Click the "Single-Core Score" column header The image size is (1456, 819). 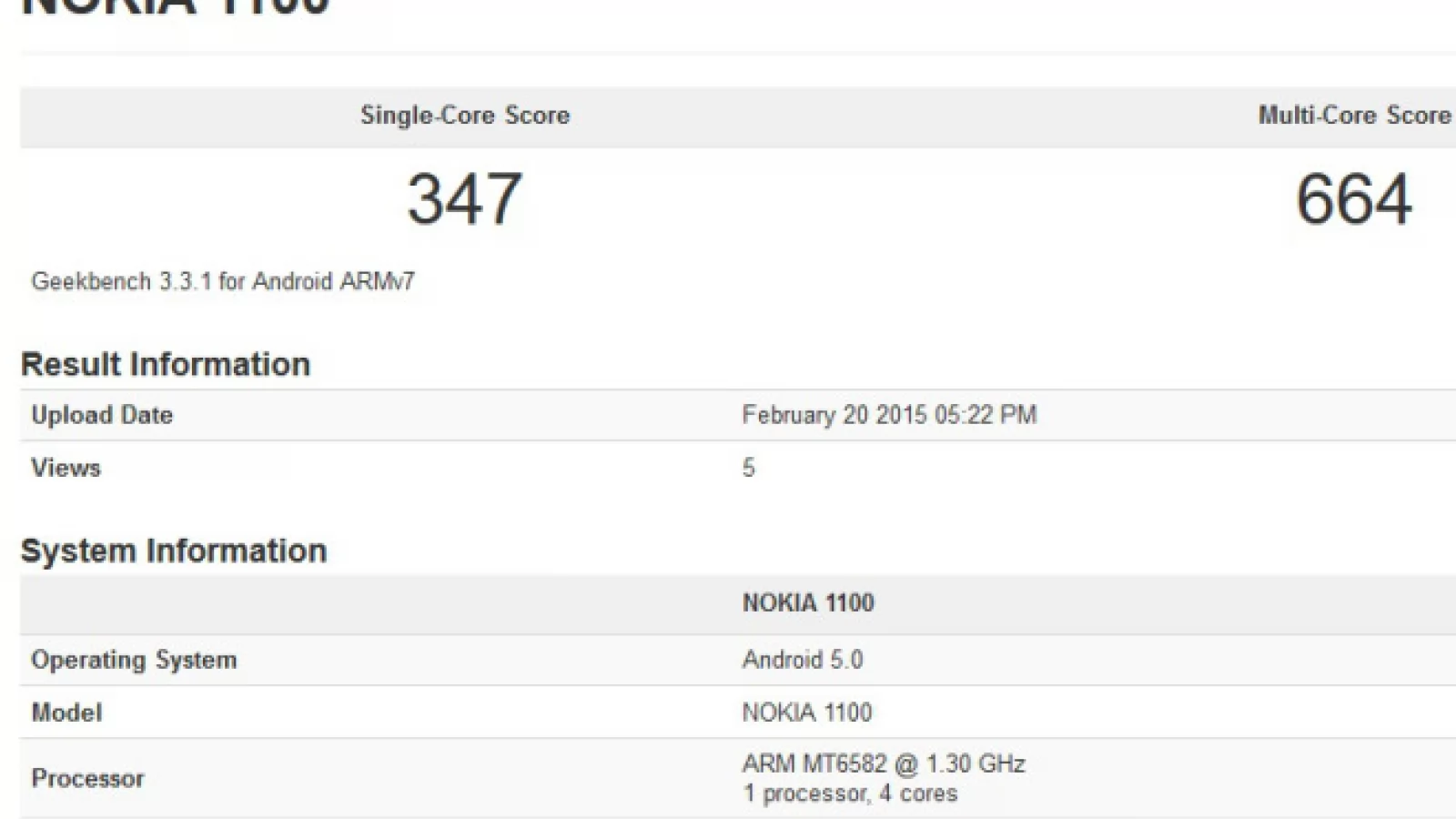point(465,116)
